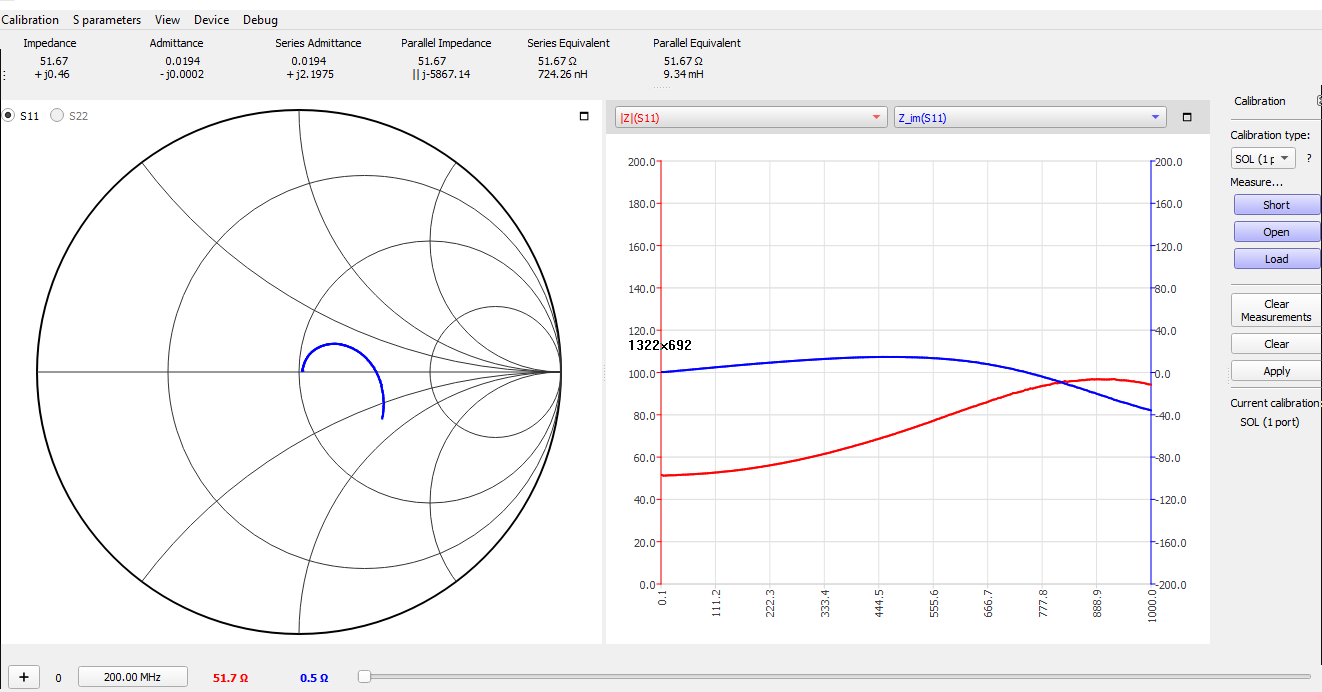Measure the Open standard
Viewport: 1322px width, 692px height.
(1276, 232)
